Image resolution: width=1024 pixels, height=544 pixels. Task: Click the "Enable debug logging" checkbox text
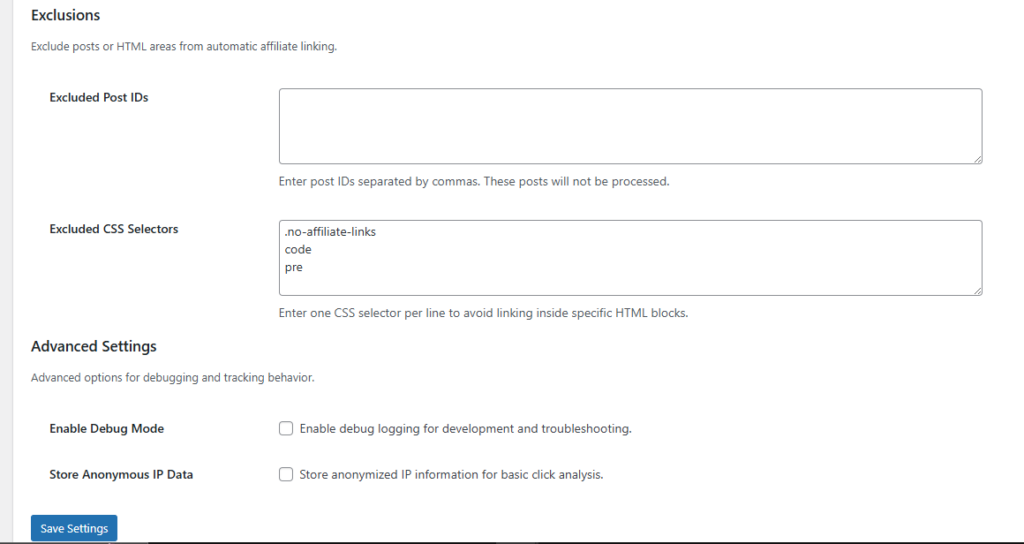click(x=466, y=429)
